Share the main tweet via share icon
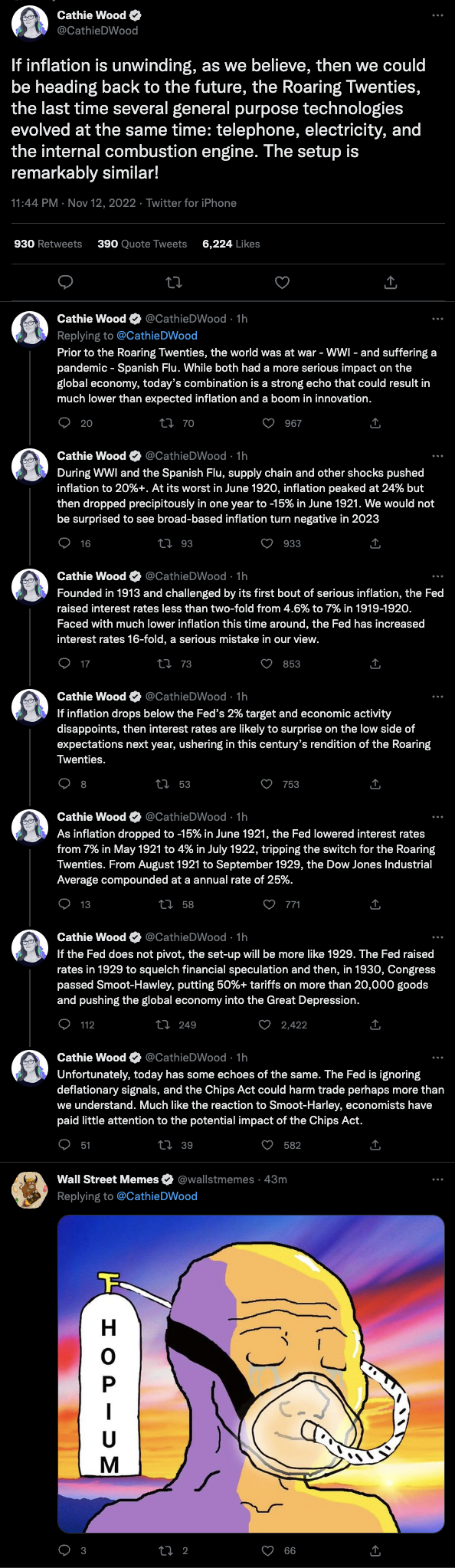Screen dimensions: 455x1568 pos(390,283)
